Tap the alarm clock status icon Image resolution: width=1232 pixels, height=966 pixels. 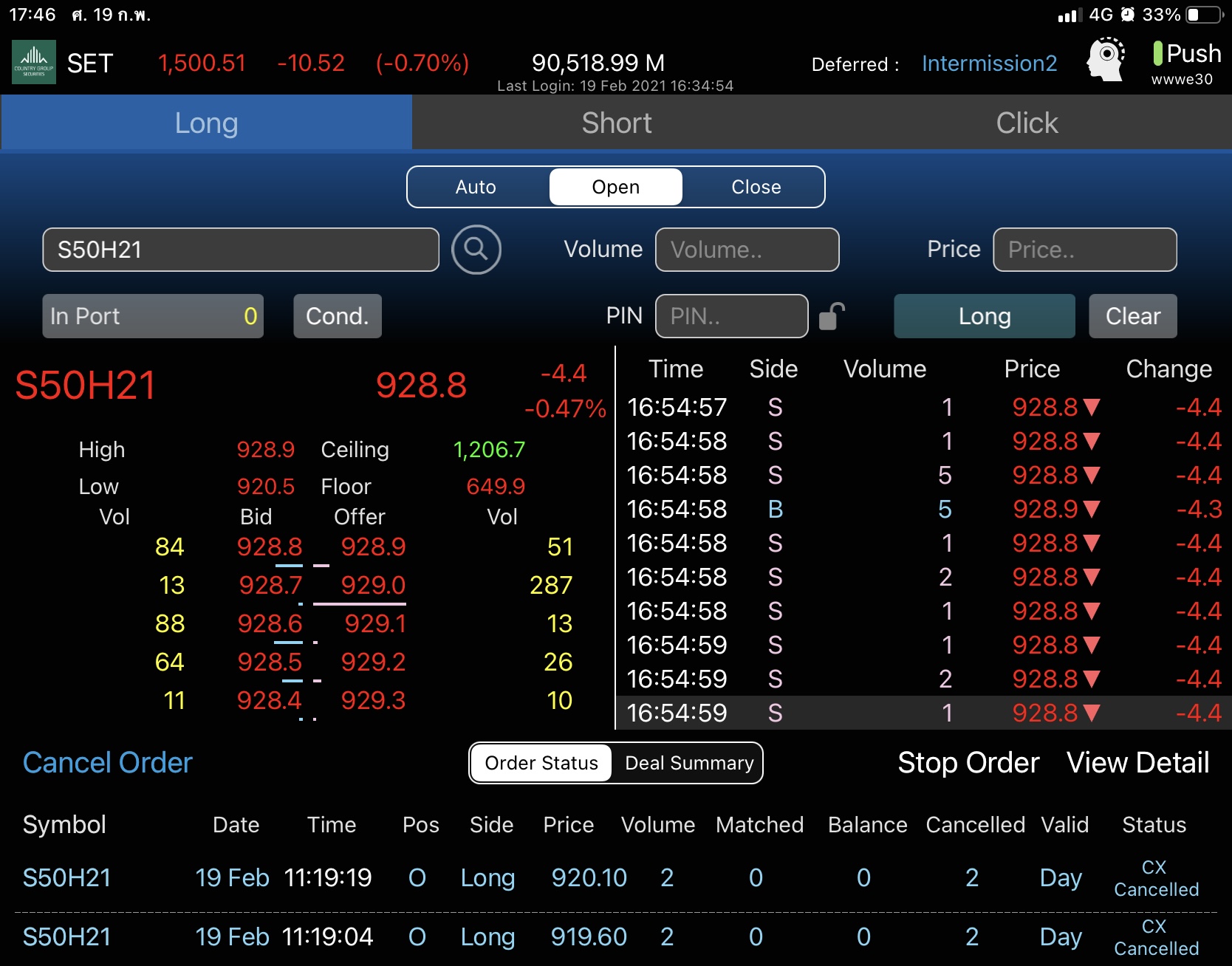1127,15
